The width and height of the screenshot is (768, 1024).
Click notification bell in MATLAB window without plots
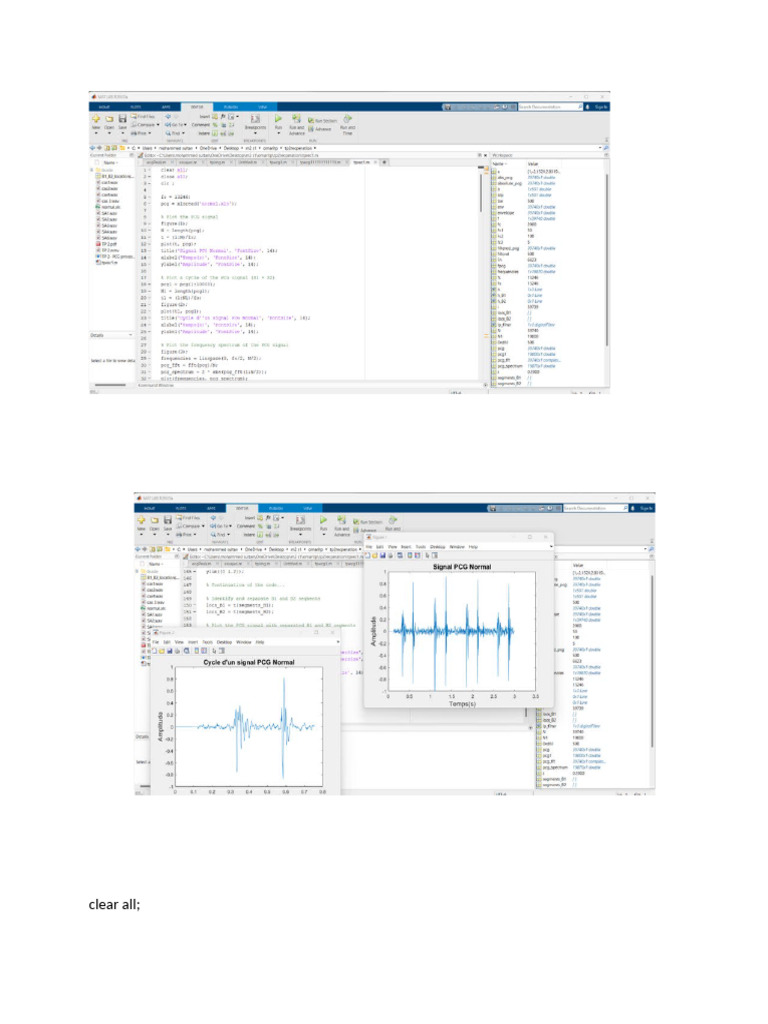click(587, 107)
